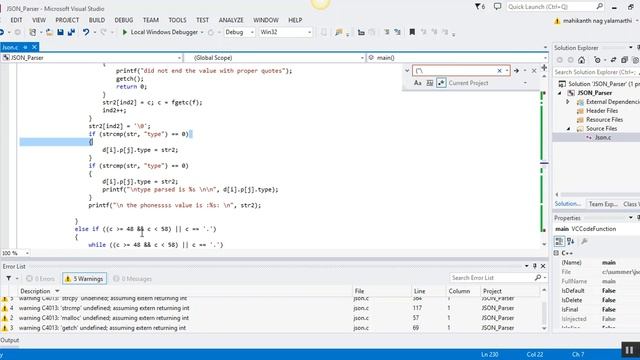Pin the Error List panel
The image size is (640, 360).
pyautogui.click(x=535, y=266)
